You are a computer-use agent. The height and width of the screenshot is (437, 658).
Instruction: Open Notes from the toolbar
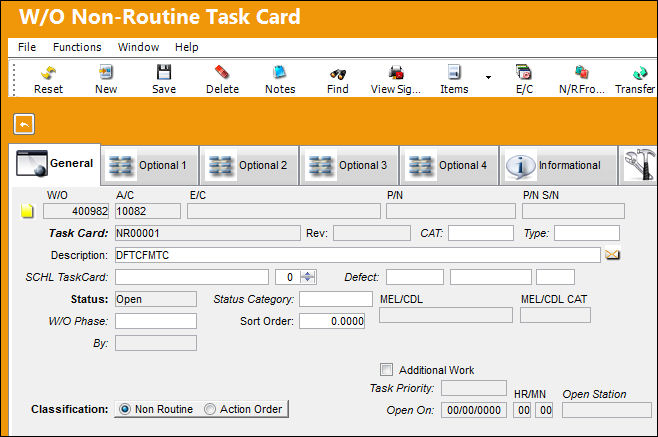(279, 72)
